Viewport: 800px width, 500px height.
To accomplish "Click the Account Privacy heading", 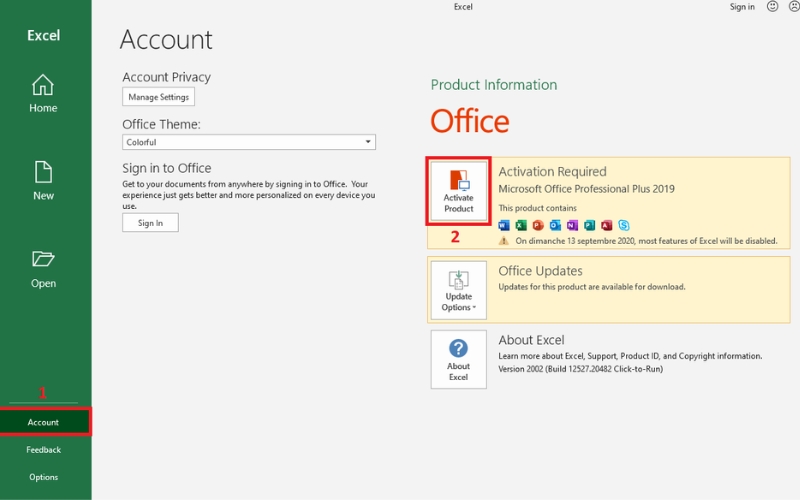I will [x=166, y=77].
